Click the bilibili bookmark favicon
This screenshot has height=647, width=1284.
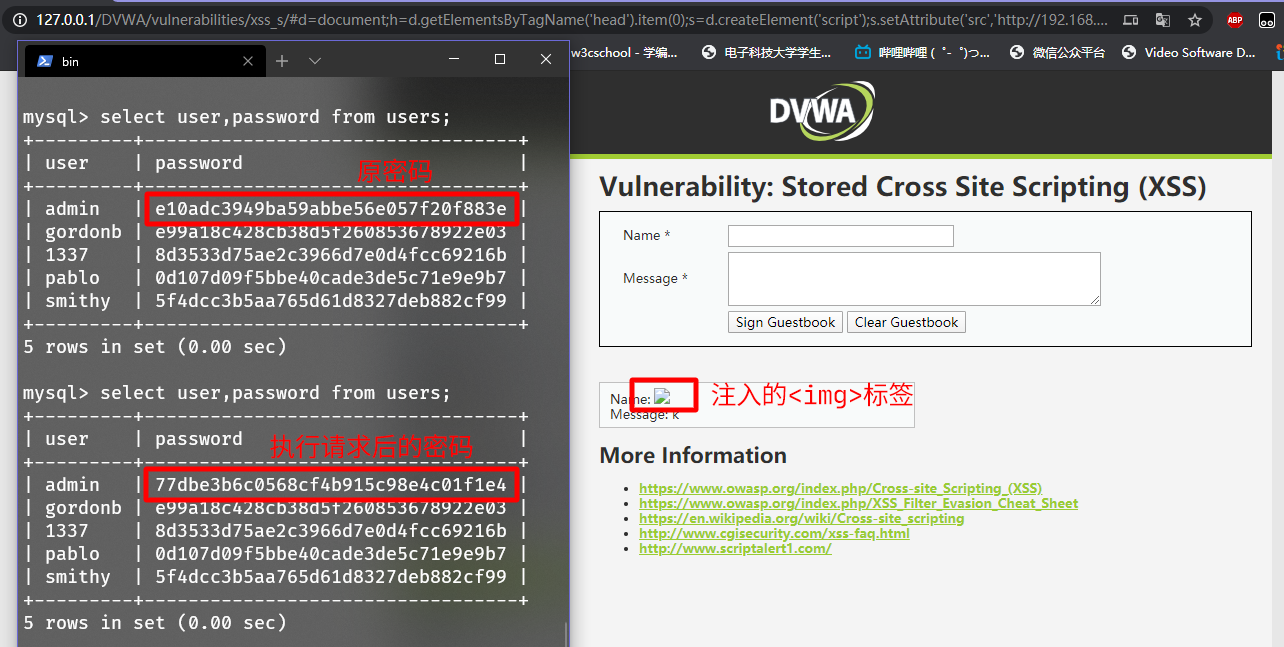pyautogui.click(x=863, y=53)
